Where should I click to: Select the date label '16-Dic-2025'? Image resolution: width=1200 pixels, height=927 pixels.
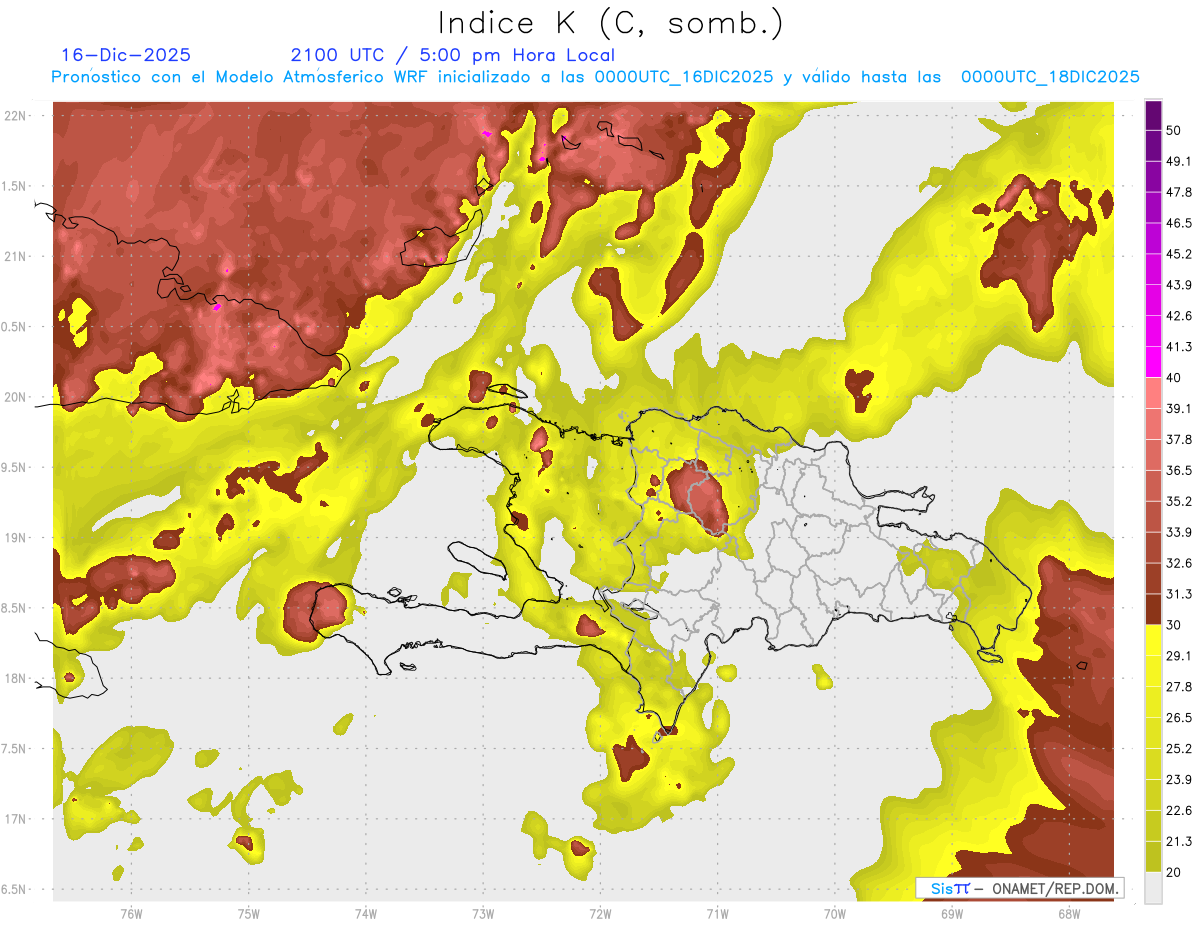126,55
